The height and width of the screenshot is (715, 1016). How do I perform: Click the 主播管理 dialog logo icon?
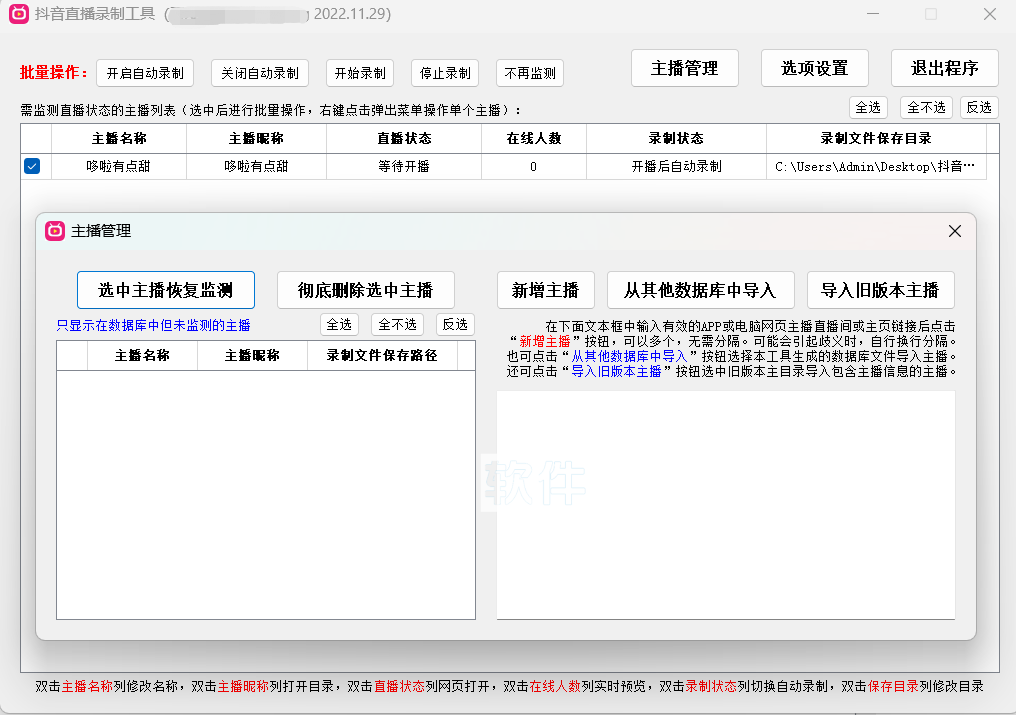click(x=55, y=231)
